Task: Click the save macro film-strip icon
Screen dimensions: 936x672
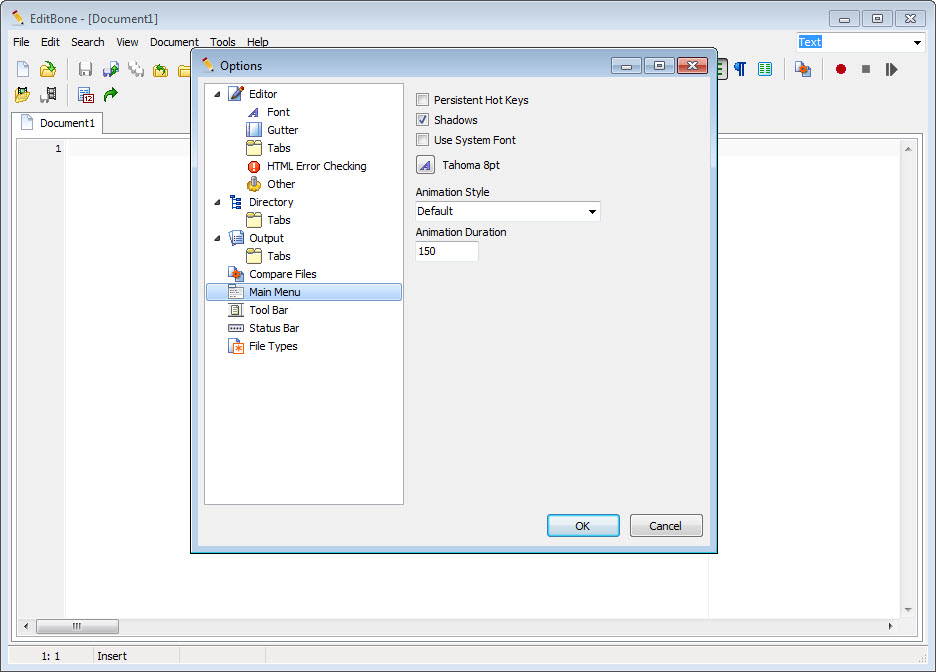Action: tap(48, 94)
